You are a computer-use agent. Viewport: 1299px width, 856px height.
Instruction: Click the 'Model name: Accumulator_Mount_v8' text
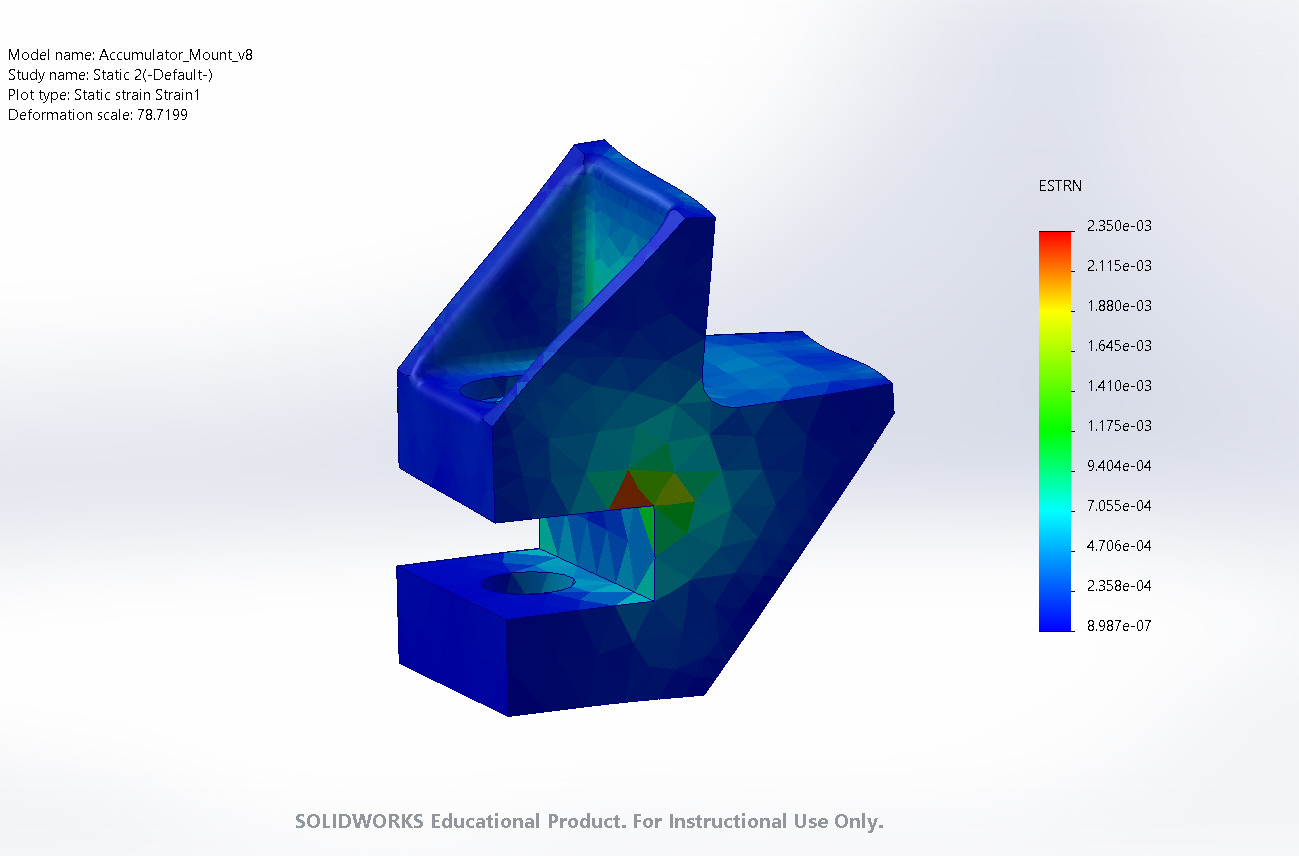pyautogui.click(x=130, y=55)
